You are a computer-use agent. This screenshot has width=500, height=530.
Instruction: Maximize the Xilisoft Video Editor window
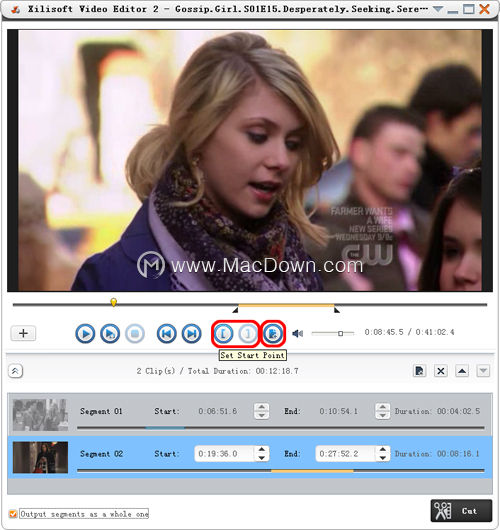(469, 9)
